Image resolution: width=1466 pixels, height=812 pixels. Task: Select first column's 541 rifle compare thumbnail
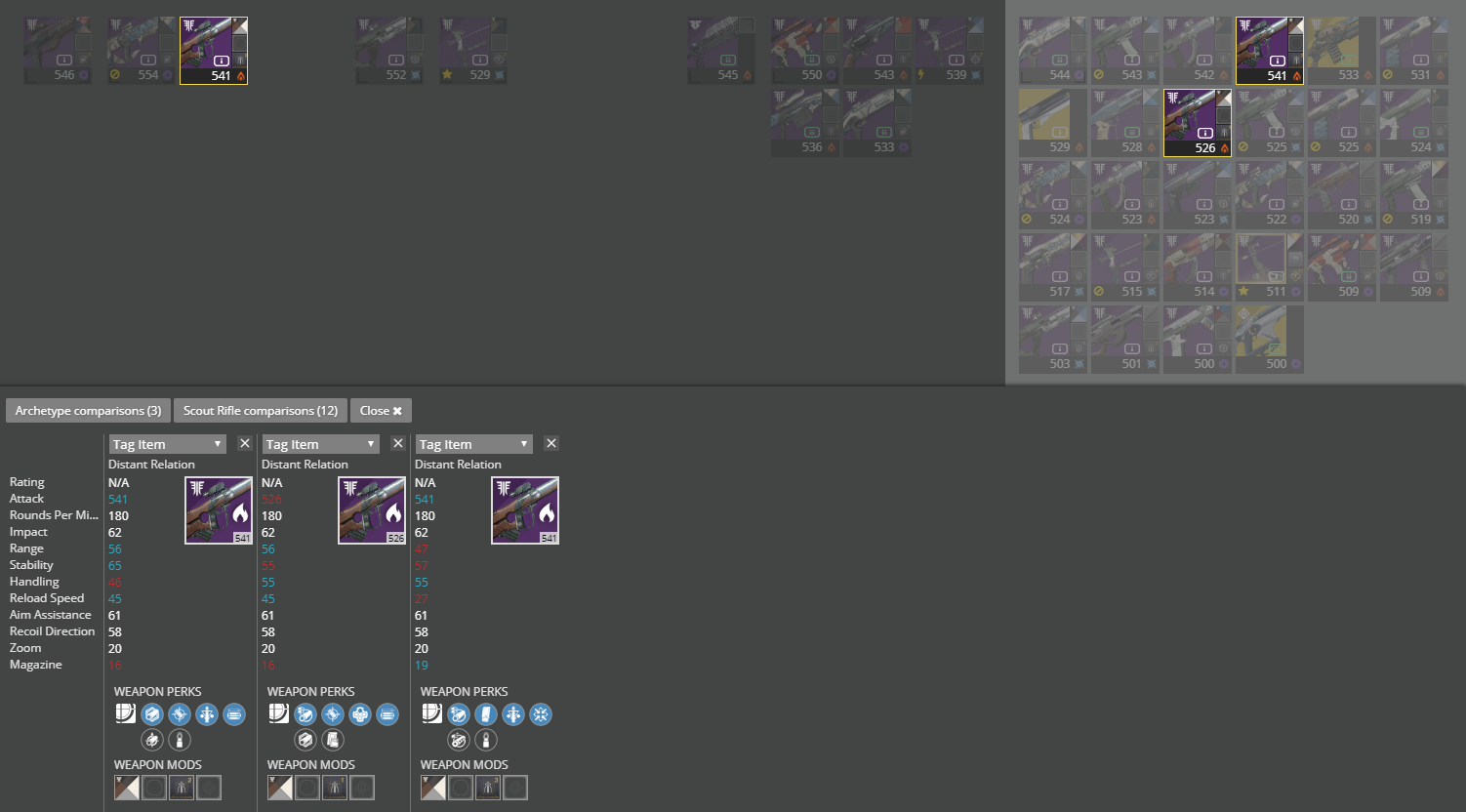click(x=219, y=510)
